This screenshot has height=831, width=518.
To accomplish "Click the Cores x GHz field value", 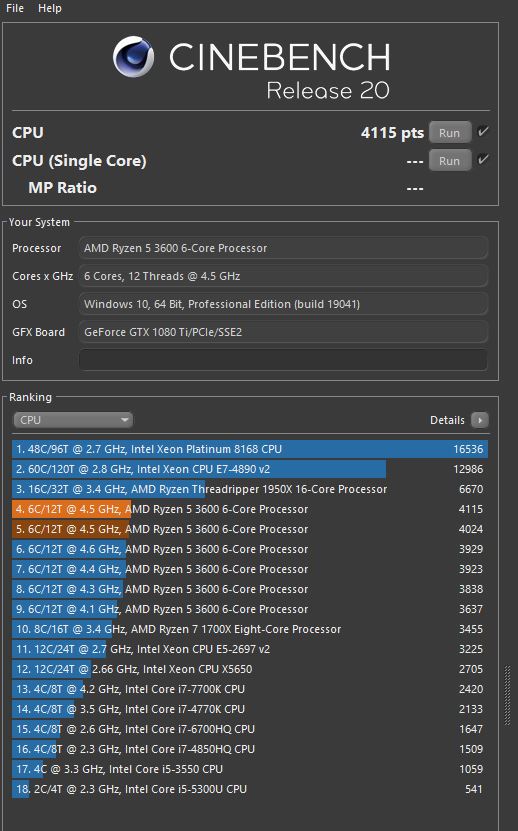I will pos(283,276).
